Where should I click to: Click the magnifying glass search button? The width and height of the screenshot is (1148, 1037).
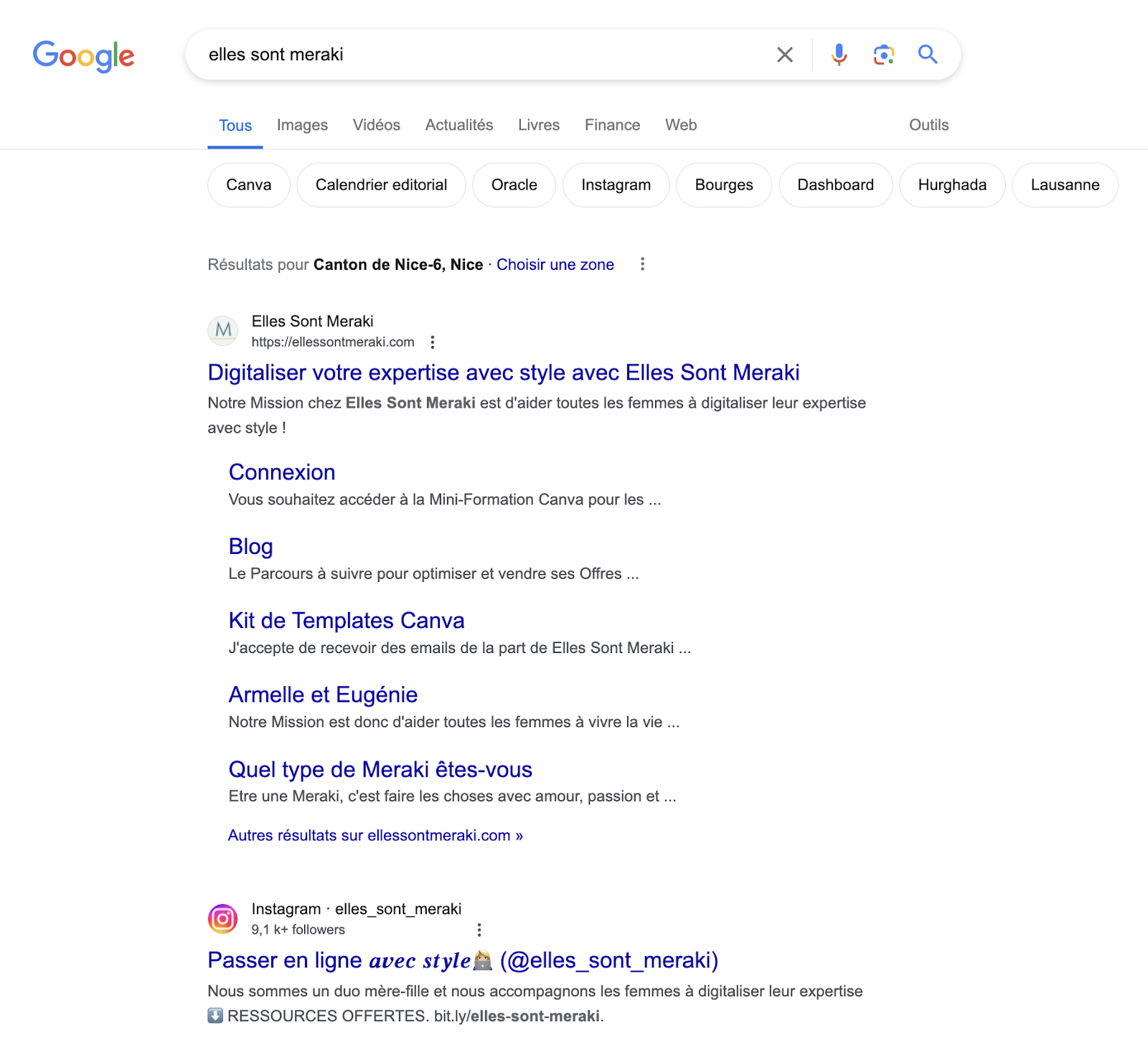(x=928, y=55)
